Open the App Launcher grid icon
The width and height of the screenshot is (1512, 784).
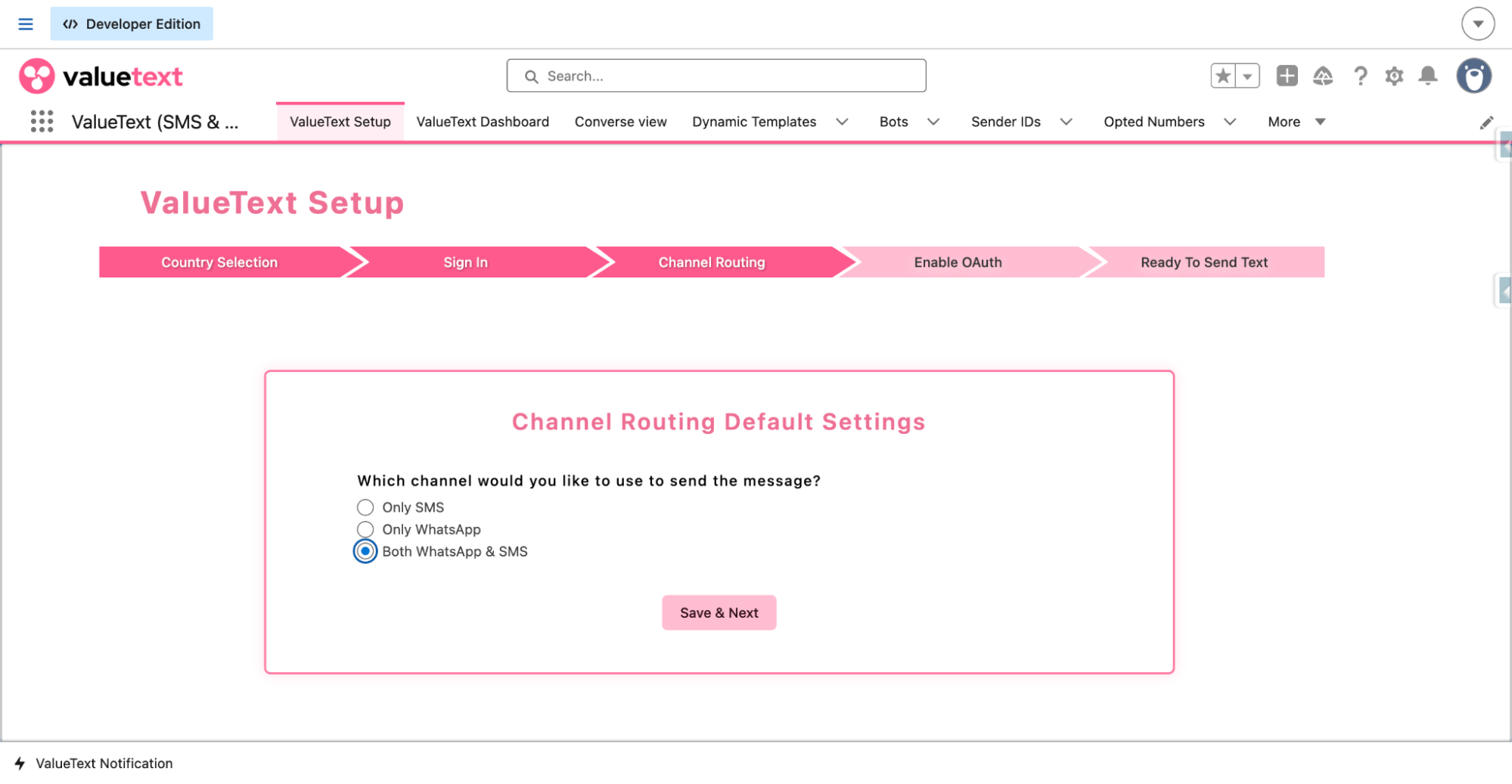pos(42,121)
